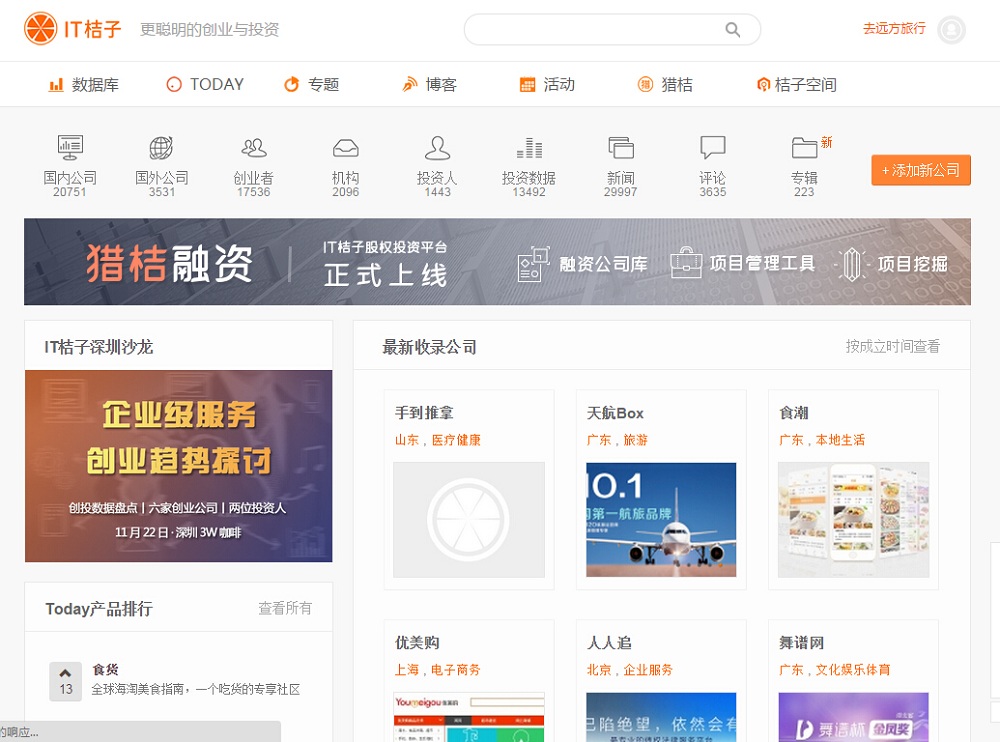Click 项目挖掘 icon in banner
The image size is (1000, 742).
click(x=851, y=264)
